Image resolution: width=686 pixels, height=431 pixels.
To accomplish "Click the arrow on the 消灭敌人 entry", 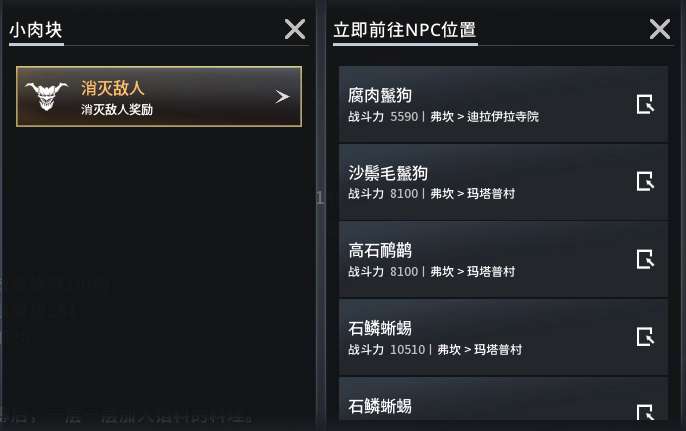I will 282,97.
